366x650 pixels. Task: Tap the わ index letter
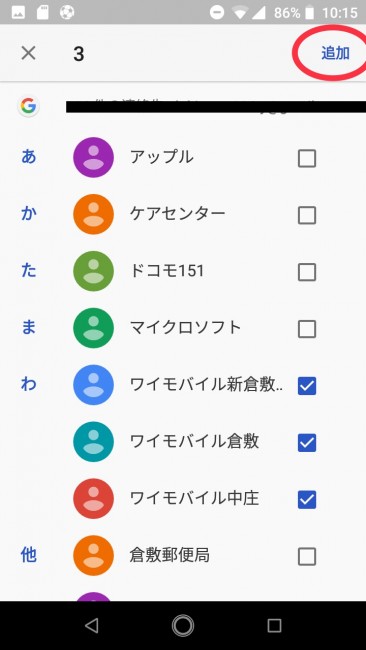click(x=29, y=385)
